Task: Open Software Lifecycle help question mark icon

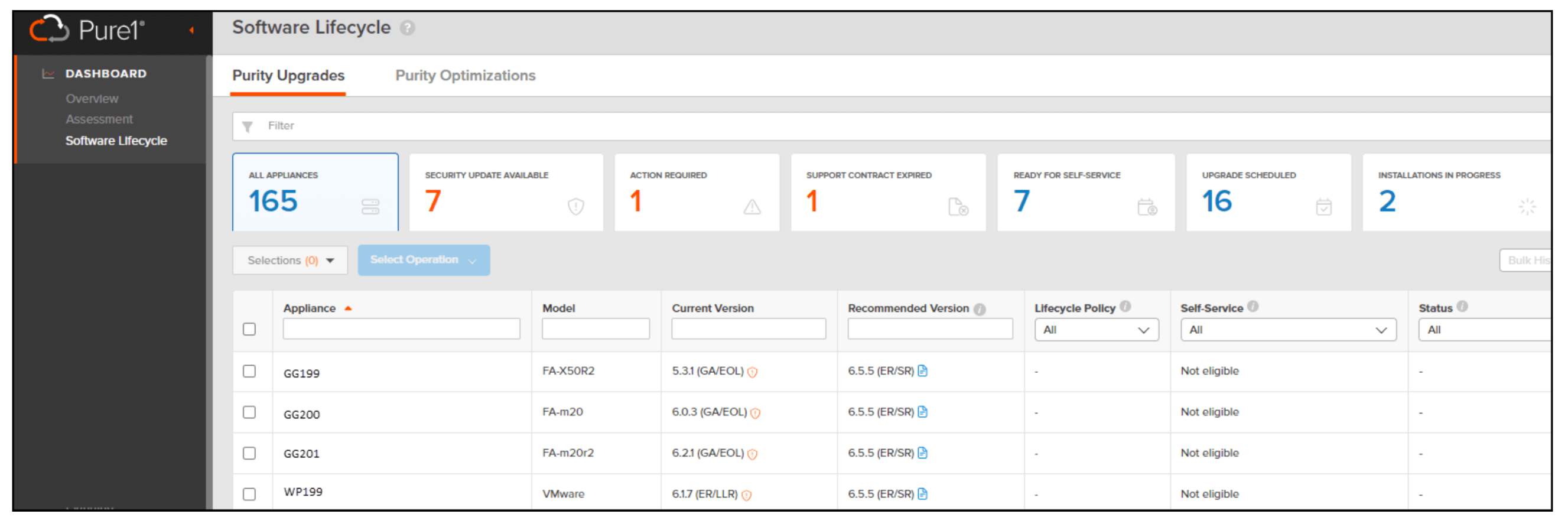Action: [407, 28]
